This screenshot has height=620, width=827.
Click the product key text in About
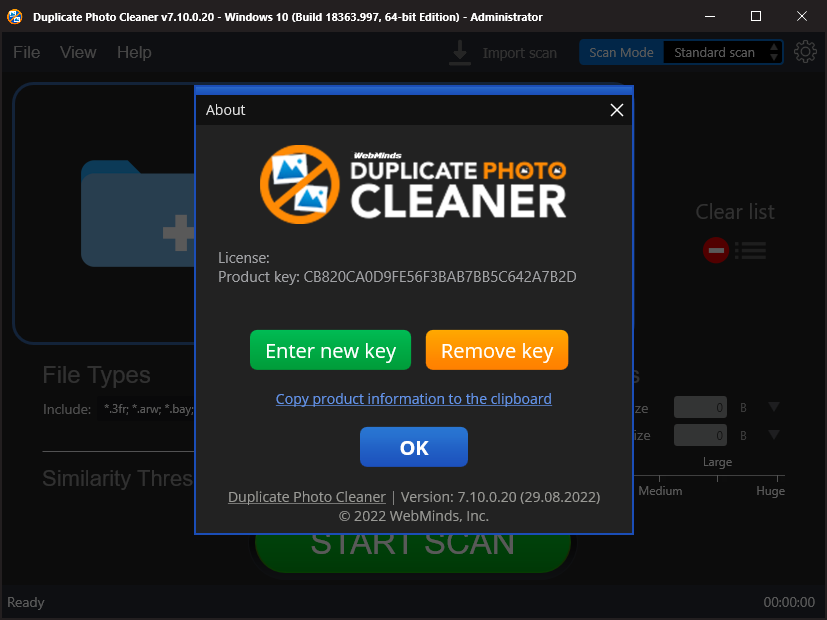(397, 277)
